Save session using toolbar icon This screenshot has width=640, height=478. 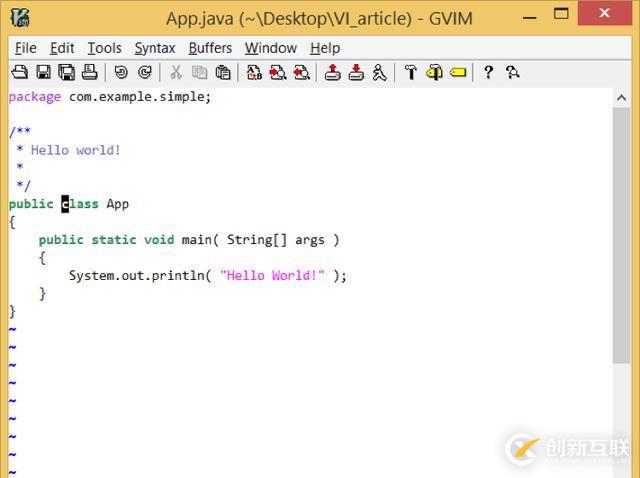coord(355,72)
